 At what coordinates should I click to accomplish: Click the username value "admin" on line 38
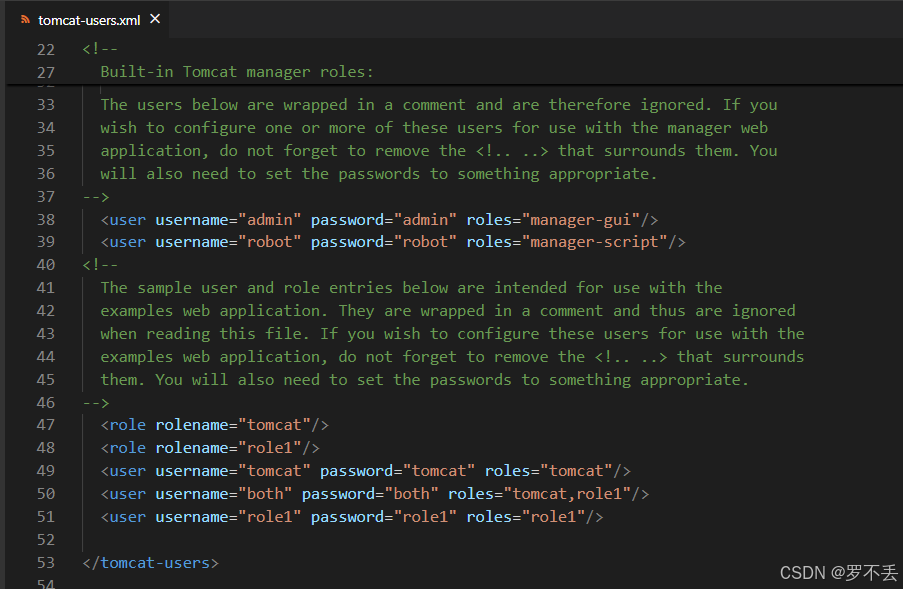click(270, 220)
